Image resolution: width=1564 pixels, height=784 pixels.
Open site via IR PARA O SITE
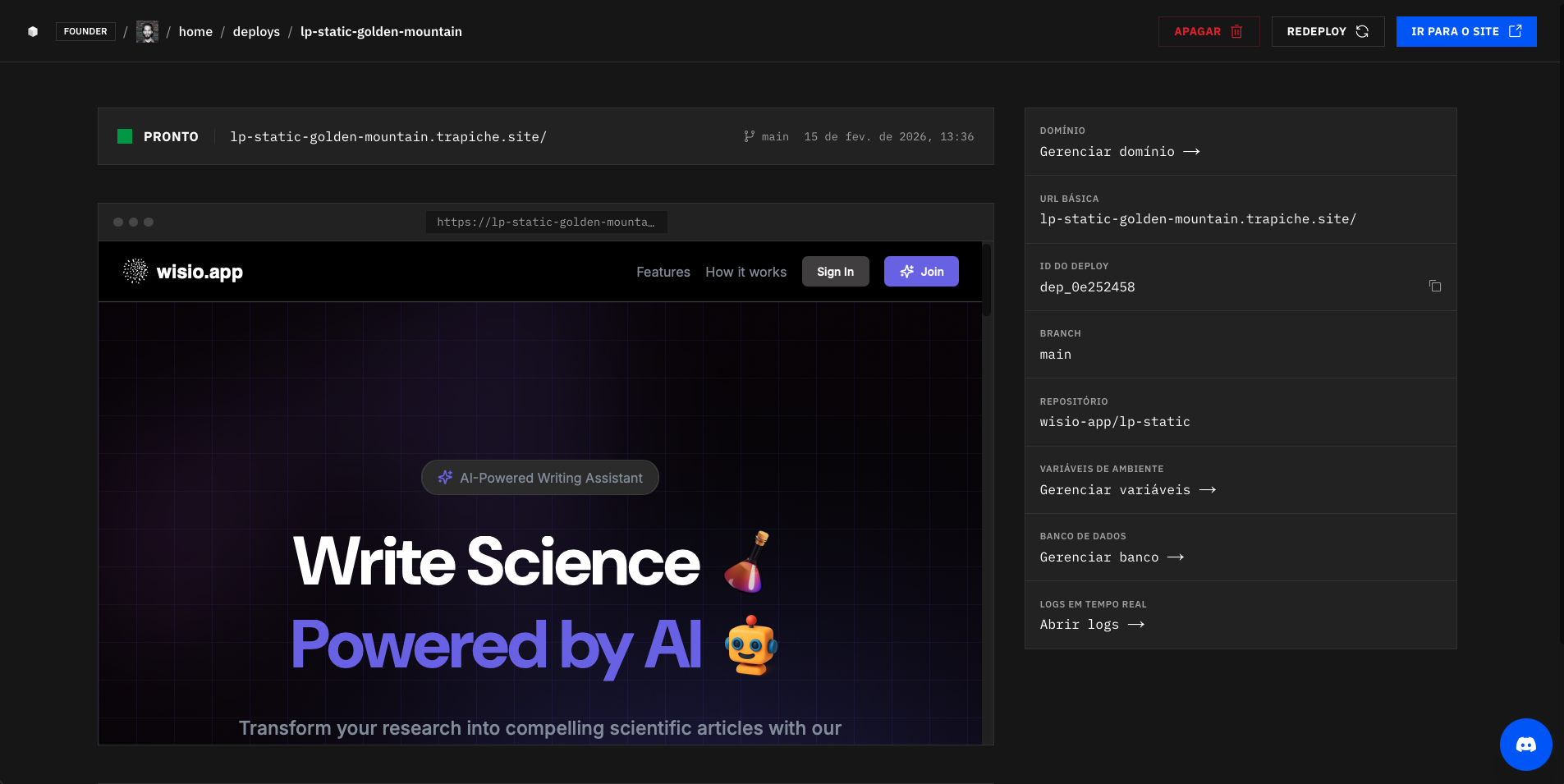(x=1465, y=31)
